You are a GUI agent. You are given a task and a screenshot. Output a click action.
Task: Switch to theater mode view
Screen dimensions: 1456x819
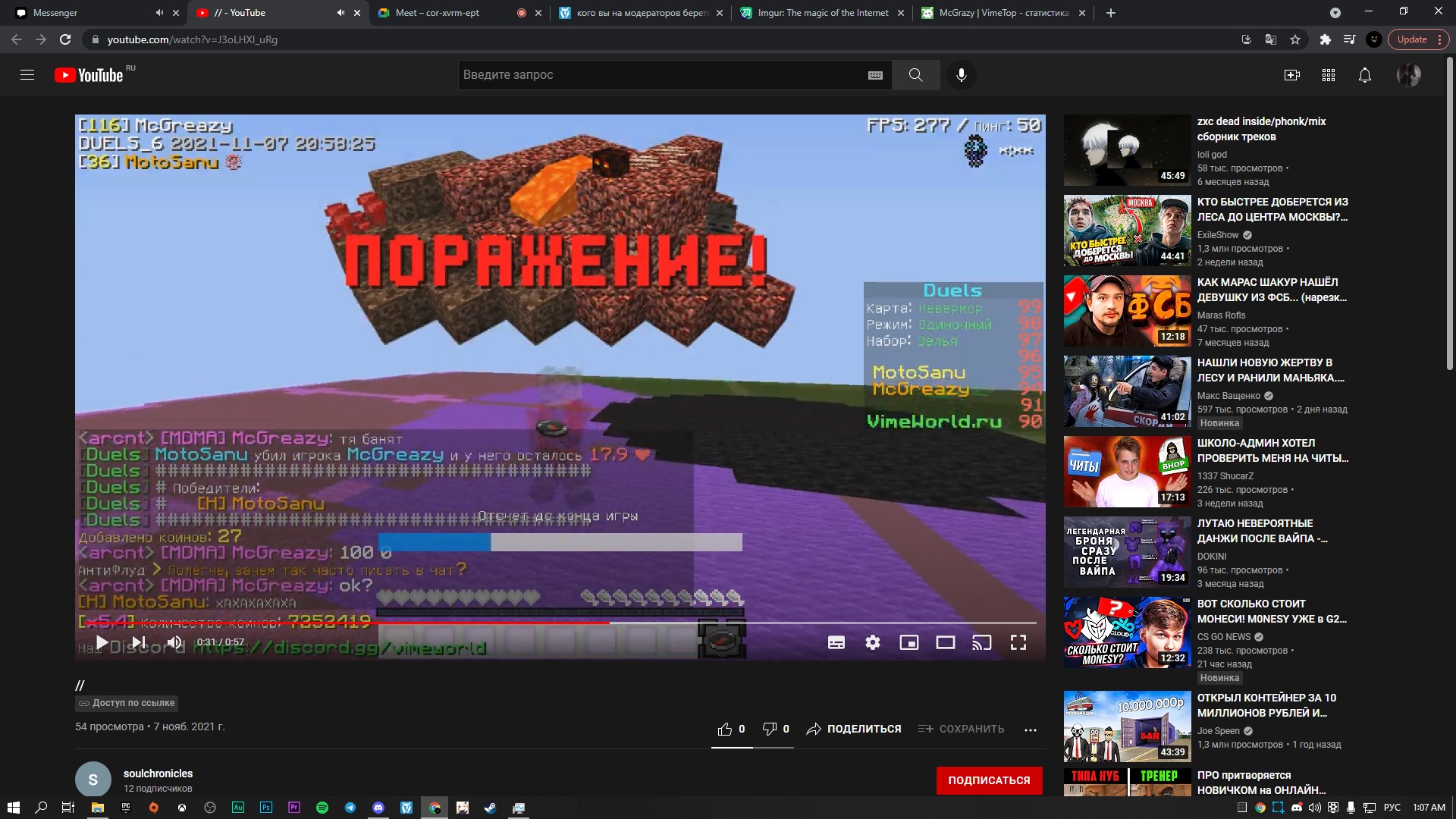pyautogui.click(x=945, y=643)
